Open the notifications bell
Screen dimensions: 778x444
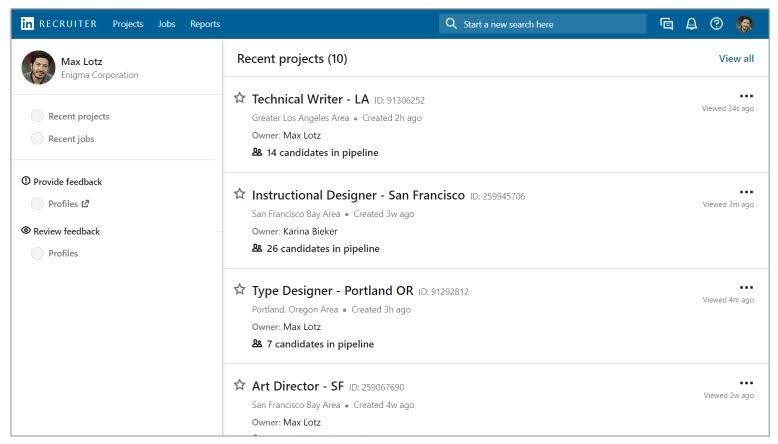pos(691,24)
